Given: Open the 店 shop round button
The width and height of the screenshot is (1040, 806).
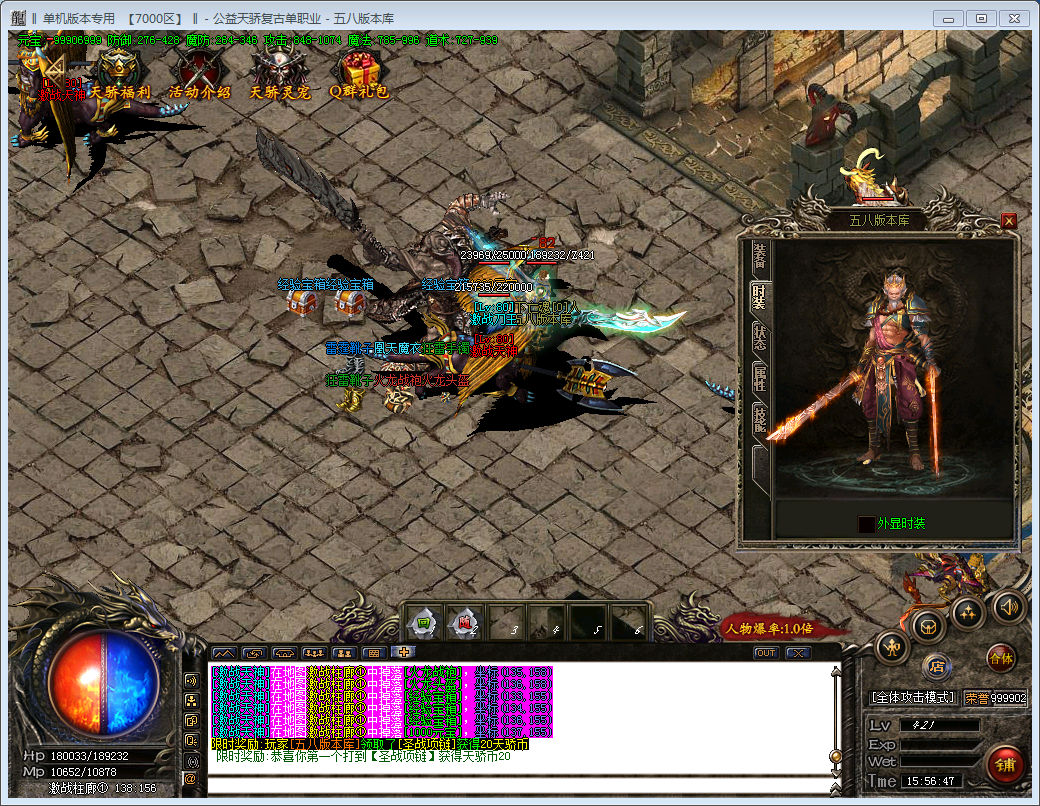Looking at the screenshot, I should (937, 665).
